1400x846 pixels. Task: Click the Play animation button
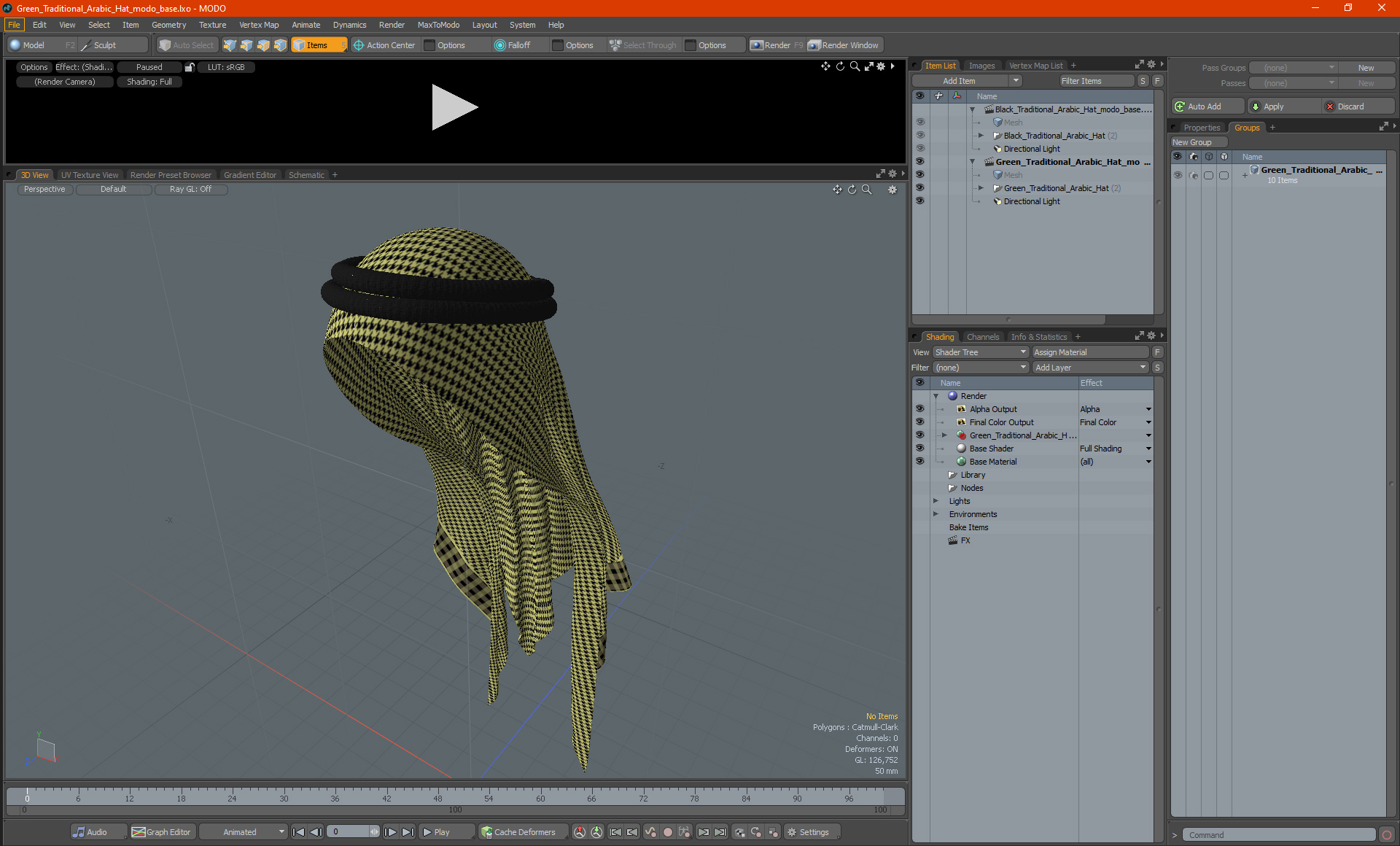pyautogui.click(x=446, y=832)
